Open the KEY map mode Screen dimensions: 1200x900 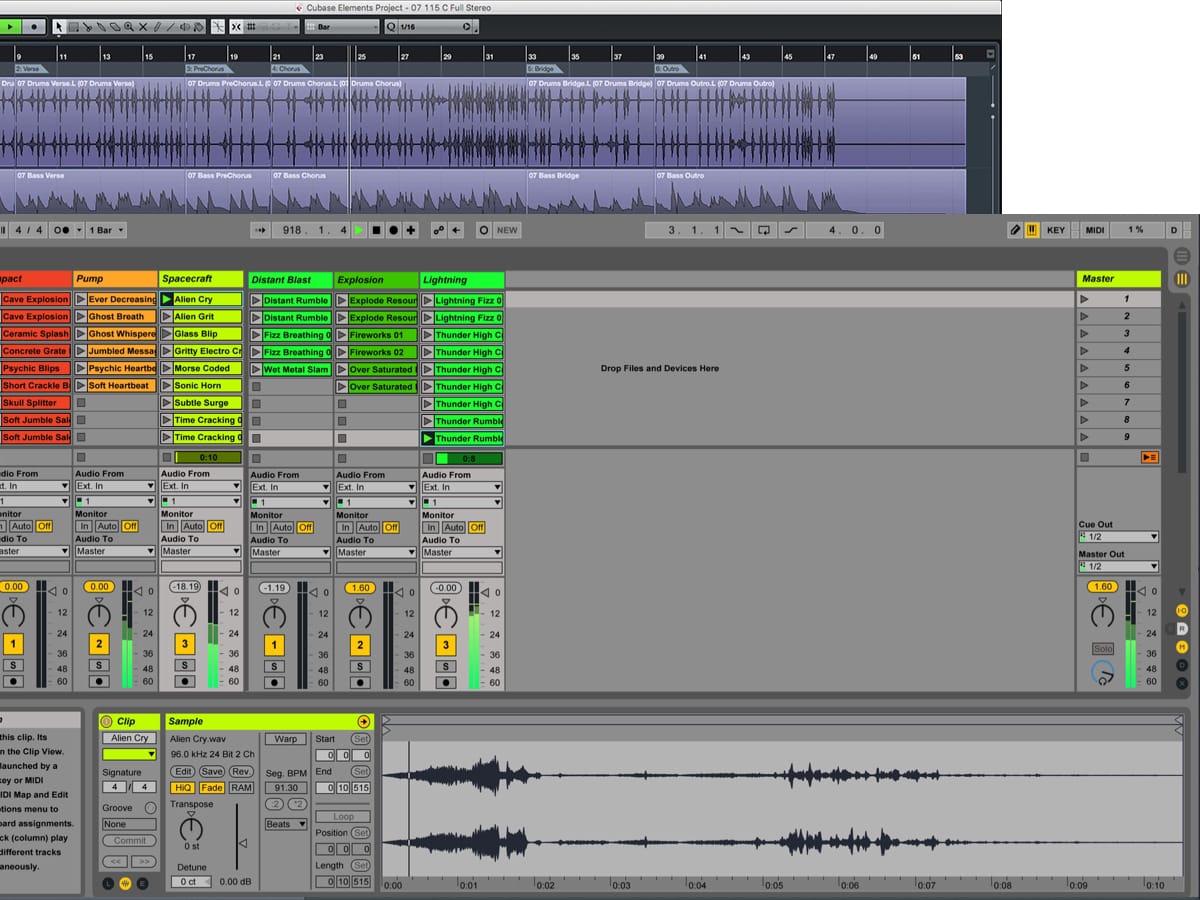1056,230
